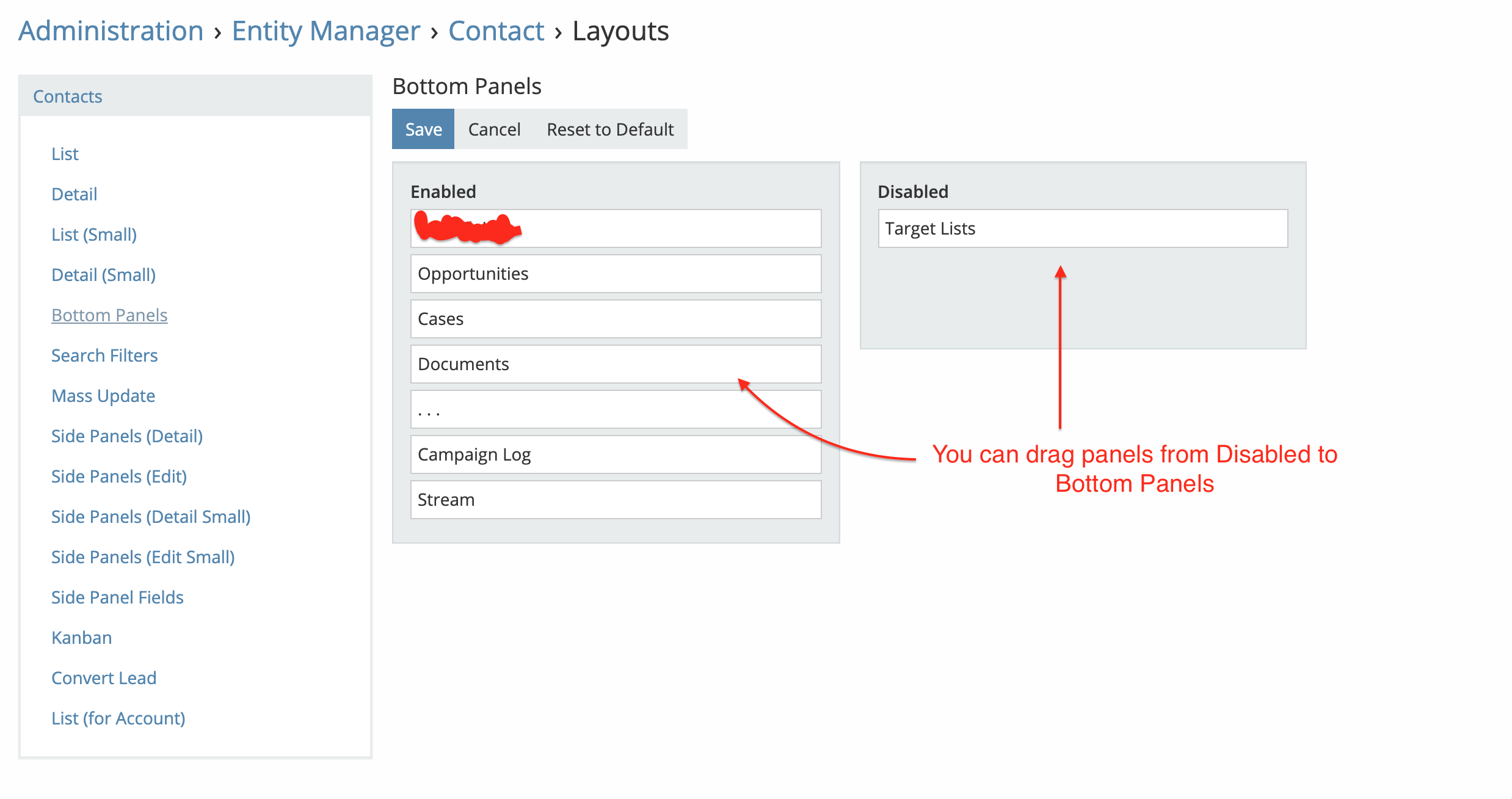Click the Contacts sidebar header link
Screen dimensions: 1512x799
pos(68,97)
